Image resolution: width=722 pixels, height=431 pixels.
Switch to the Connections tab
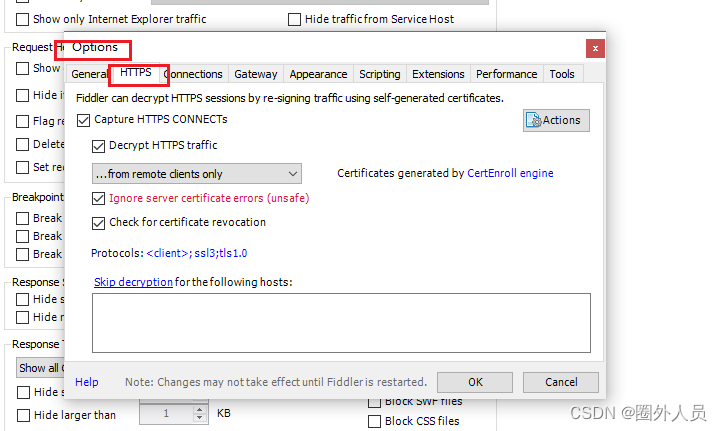pos(194,74)
